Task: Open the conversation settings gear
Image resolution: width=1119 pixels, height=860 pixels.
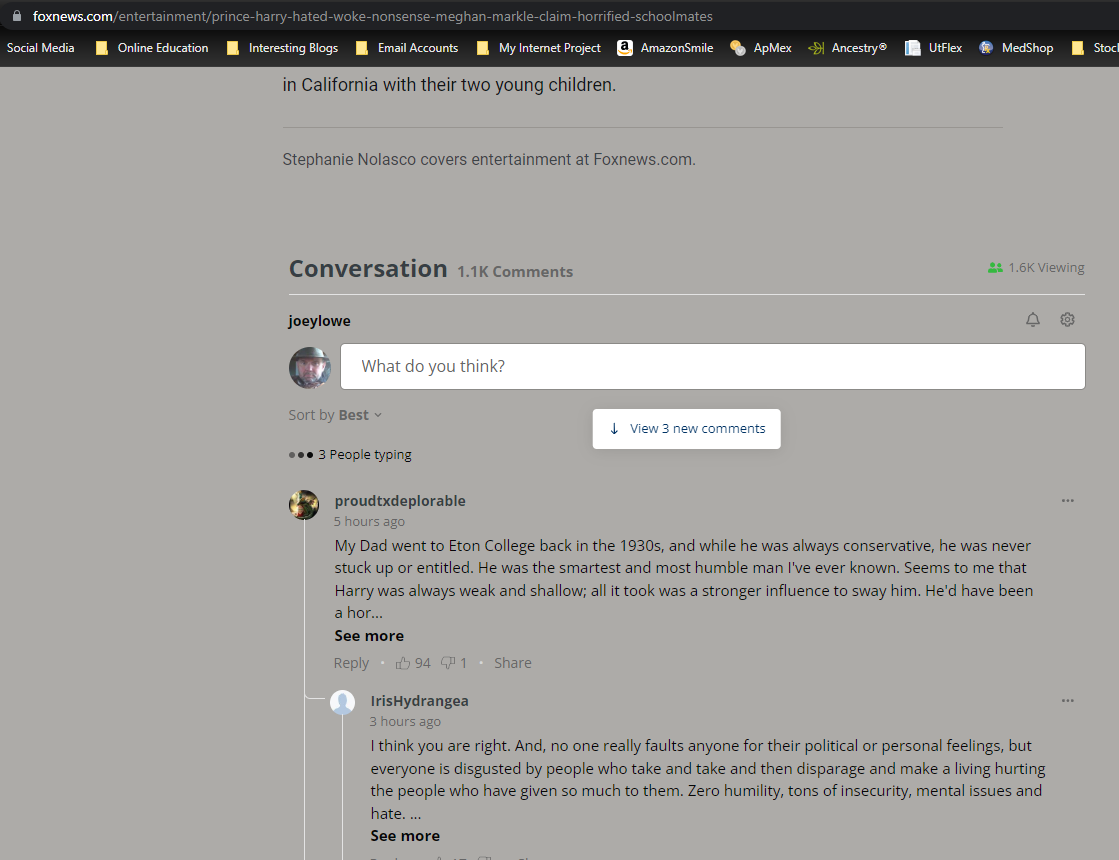Action: [x=1067, y=319]
